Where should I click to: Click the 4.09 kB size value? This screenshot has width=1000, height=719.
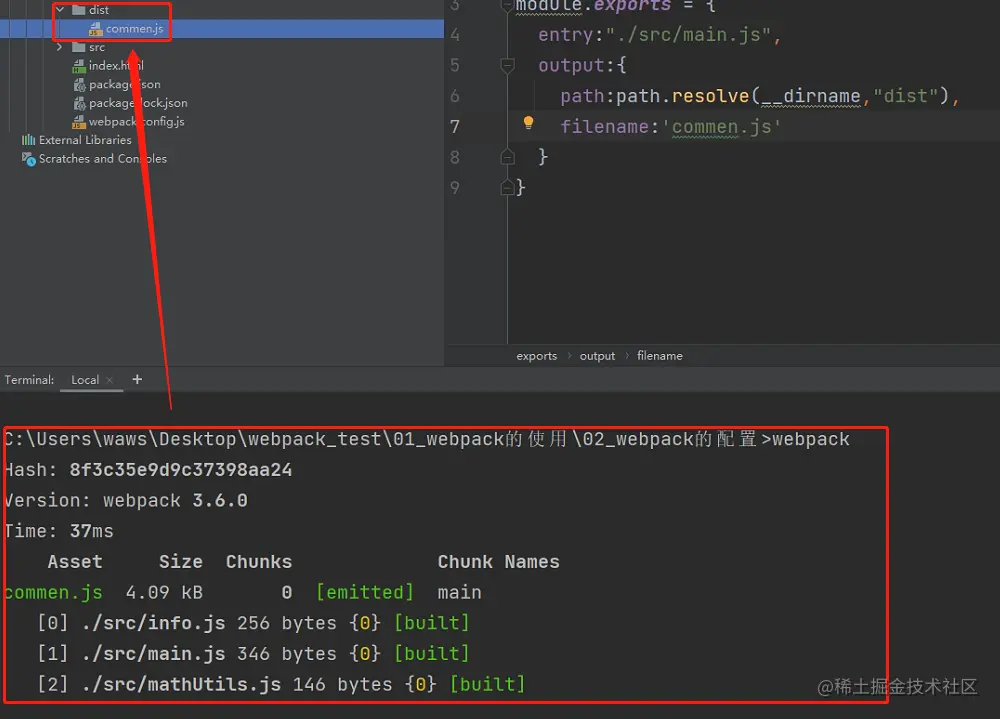coord(164,593)
